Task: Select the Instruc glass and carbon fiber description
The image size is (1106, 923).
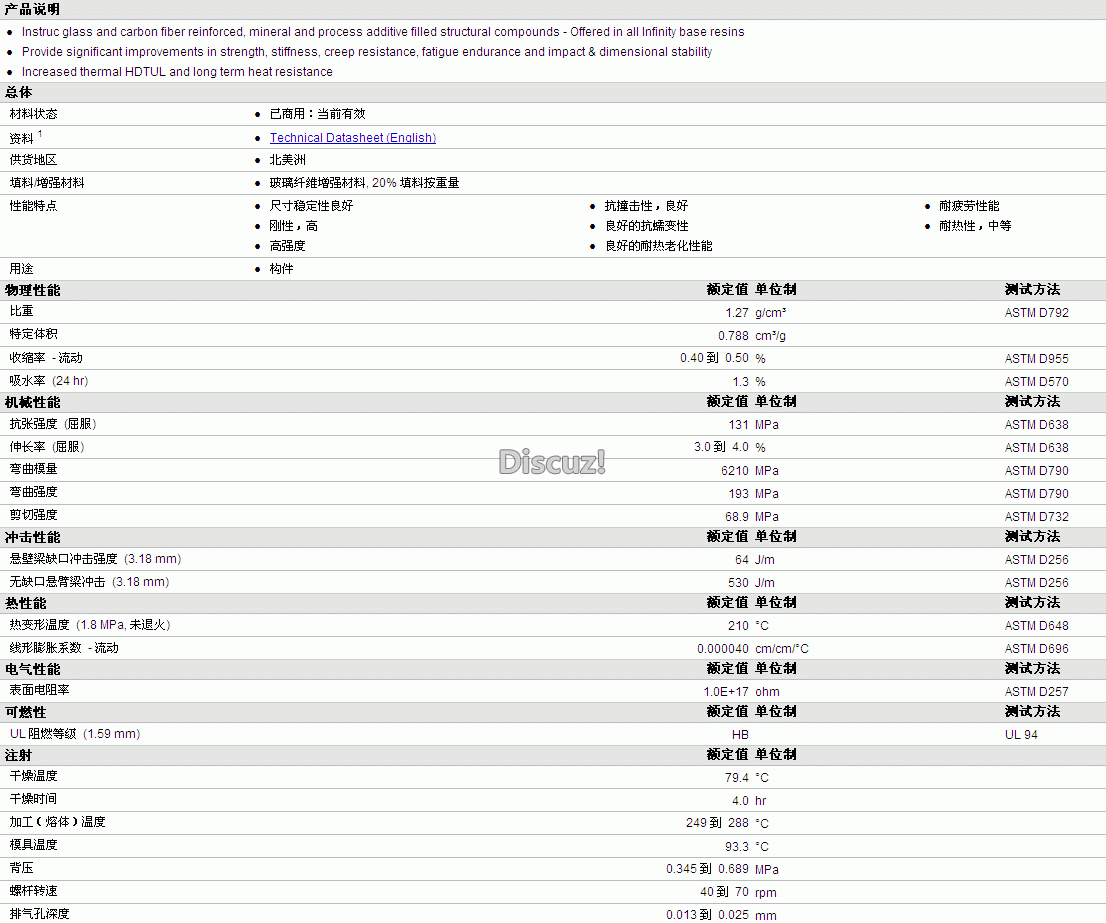Action: 383,32
